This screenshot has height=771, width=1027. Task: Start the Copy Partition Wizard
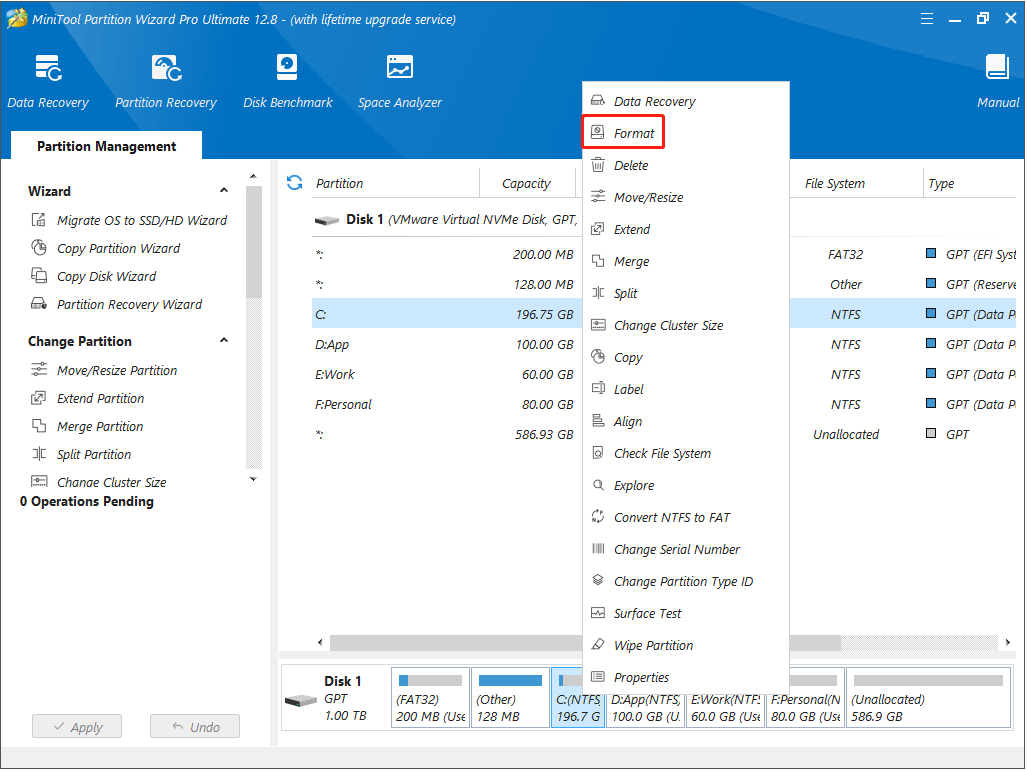coord(105,248)
